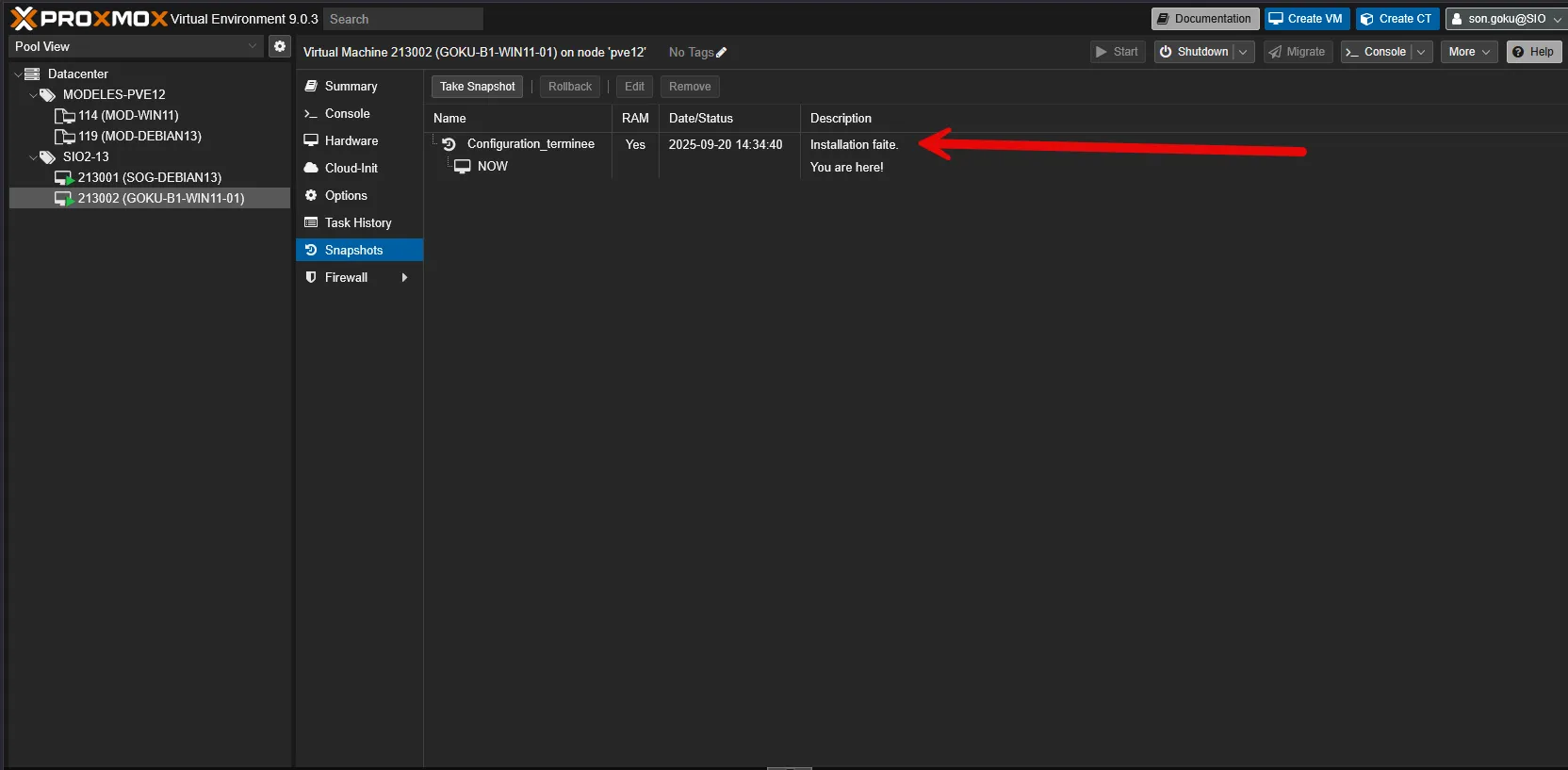Open VM 213001 (SOG-DEBIAN13)
The height and width of the screenshot is (770, 1568).
pyautogui.click(x=149, y=177)
